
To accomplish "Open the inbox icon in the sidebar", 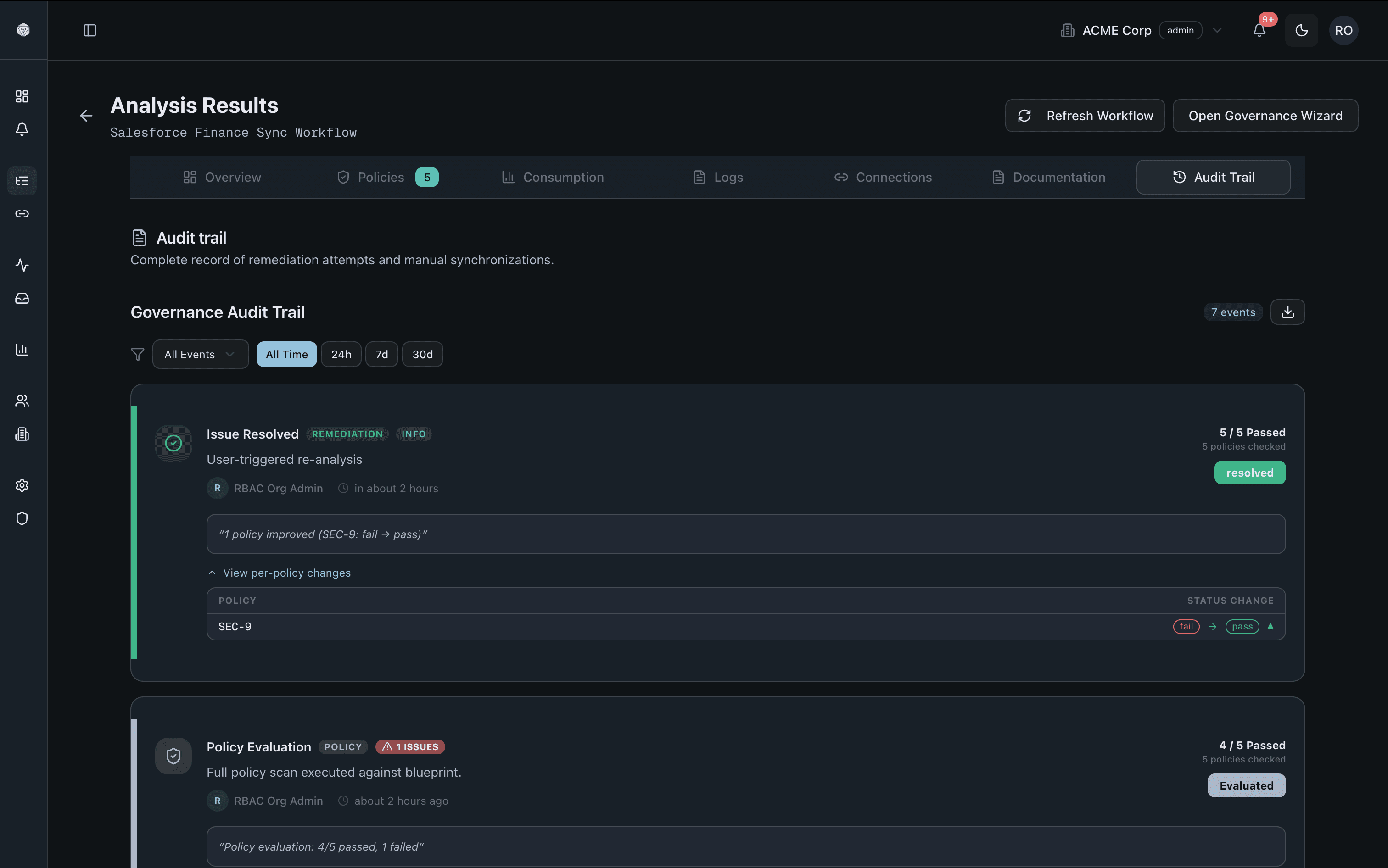I will [22, 298].
